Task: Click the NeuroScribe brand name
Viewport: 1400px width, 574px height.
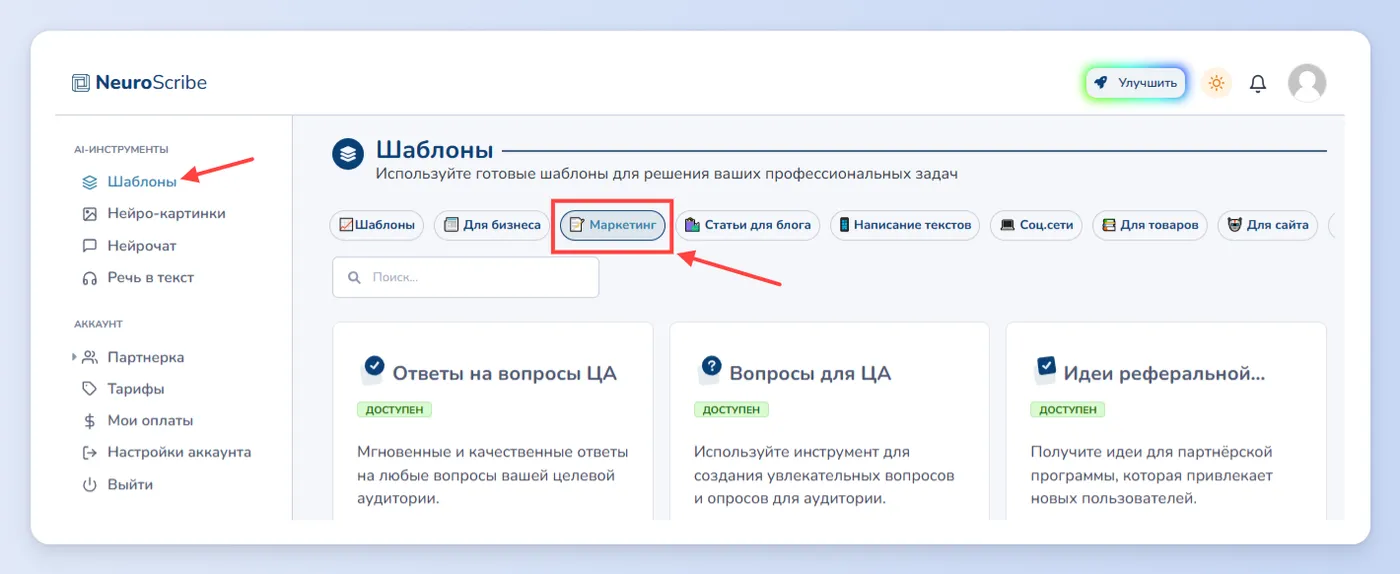Action: point(151,83)
